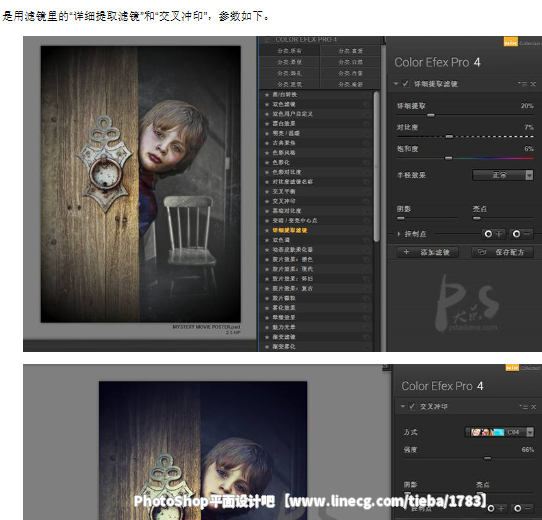Click favorite star next to 胶片颗粒
Screen dimensions: 542x520
267,298
